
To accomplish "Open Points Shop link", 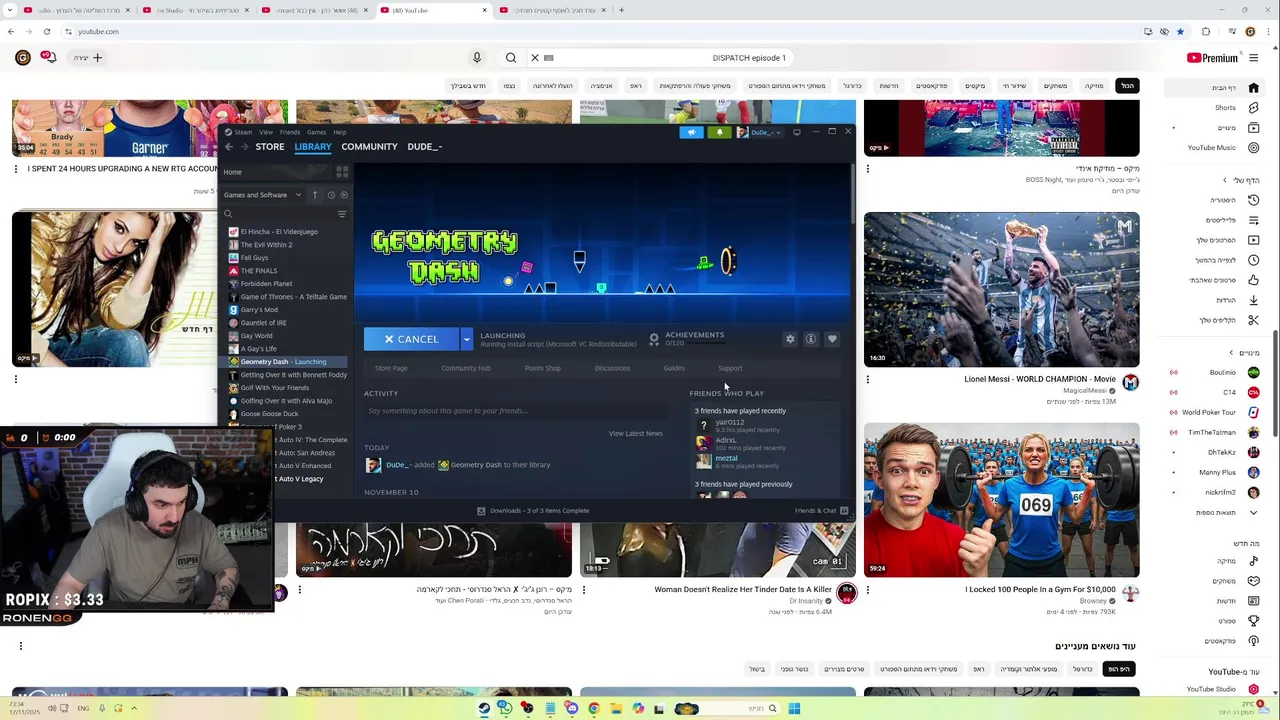I will click(x=543, y=368).
